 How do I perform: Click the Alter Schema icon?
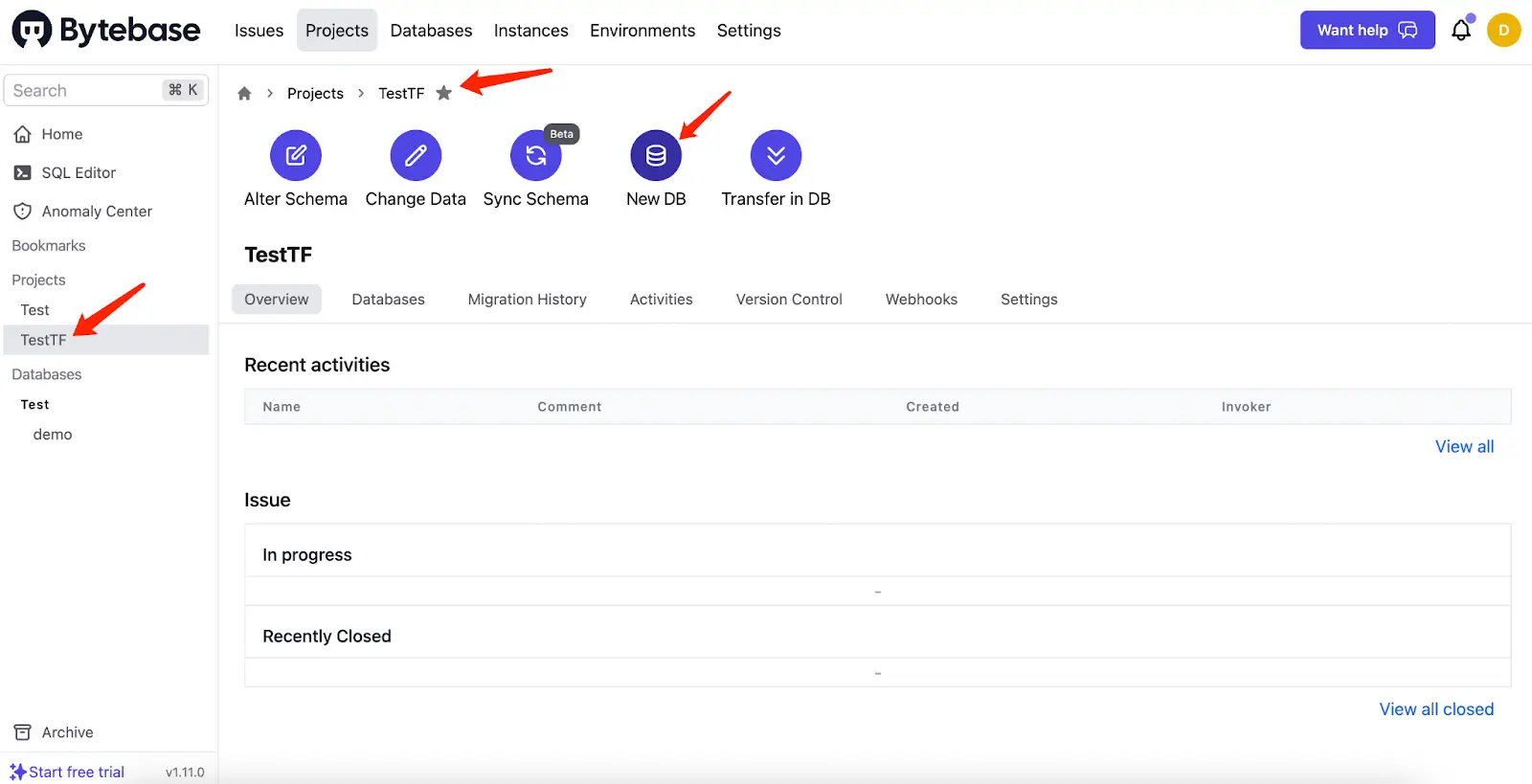[x=296, y=155]
